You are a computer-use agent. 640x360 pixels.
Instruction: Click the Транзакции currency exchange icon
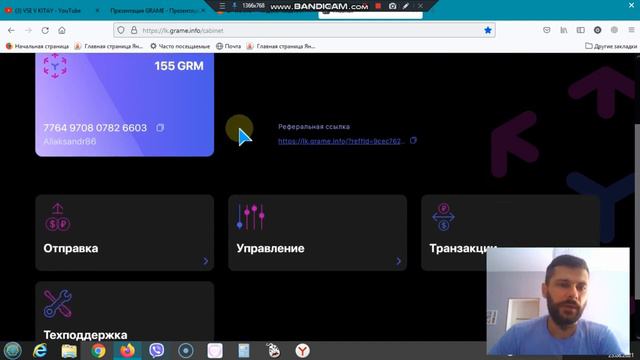click(444, 217)
